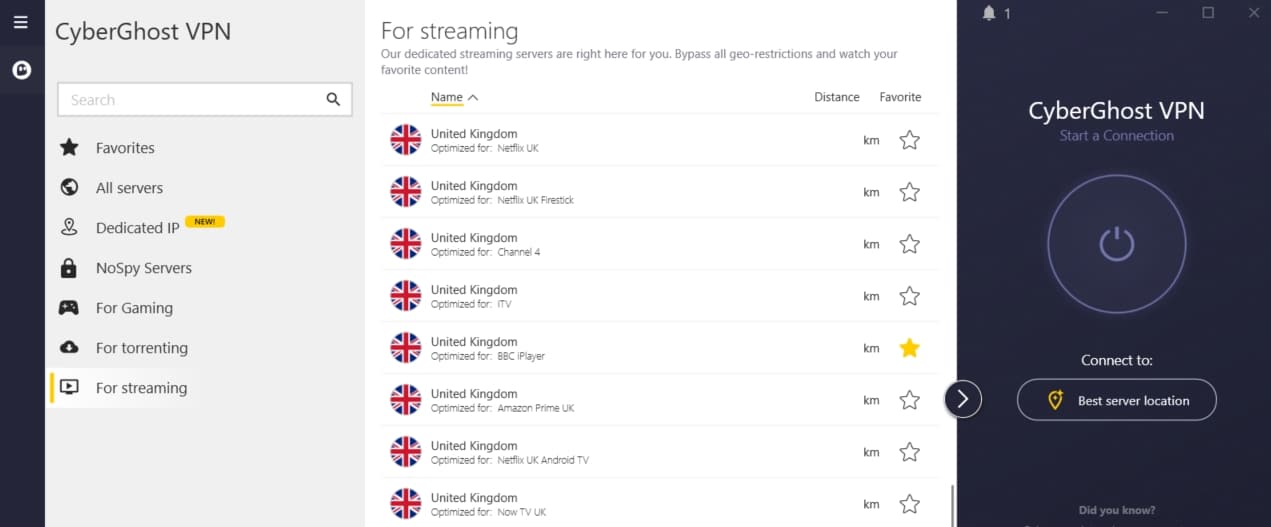The image size is (1271, 527).
Task: Sort list by Name column arrow
Action: click(x=473, y=97)
